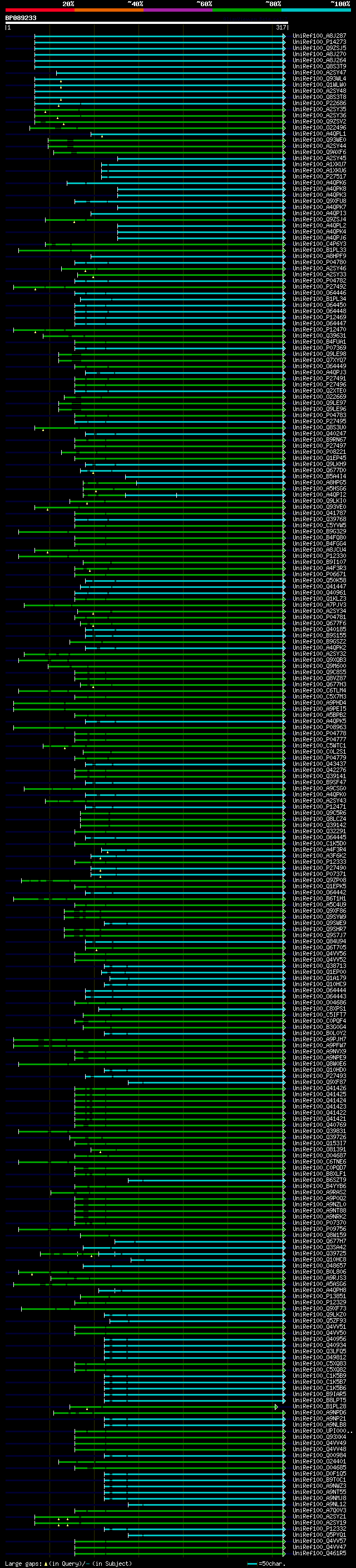Click hit label UniRef100_P07371

tap(319, 874)
